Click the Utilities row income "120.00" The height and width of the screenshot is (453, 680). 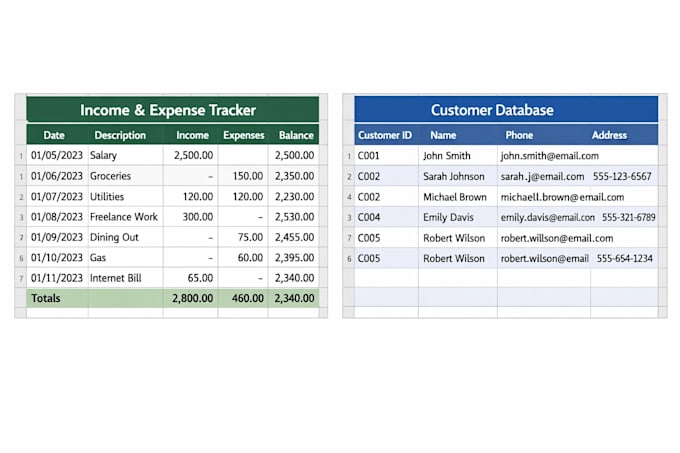pos(198,196)
